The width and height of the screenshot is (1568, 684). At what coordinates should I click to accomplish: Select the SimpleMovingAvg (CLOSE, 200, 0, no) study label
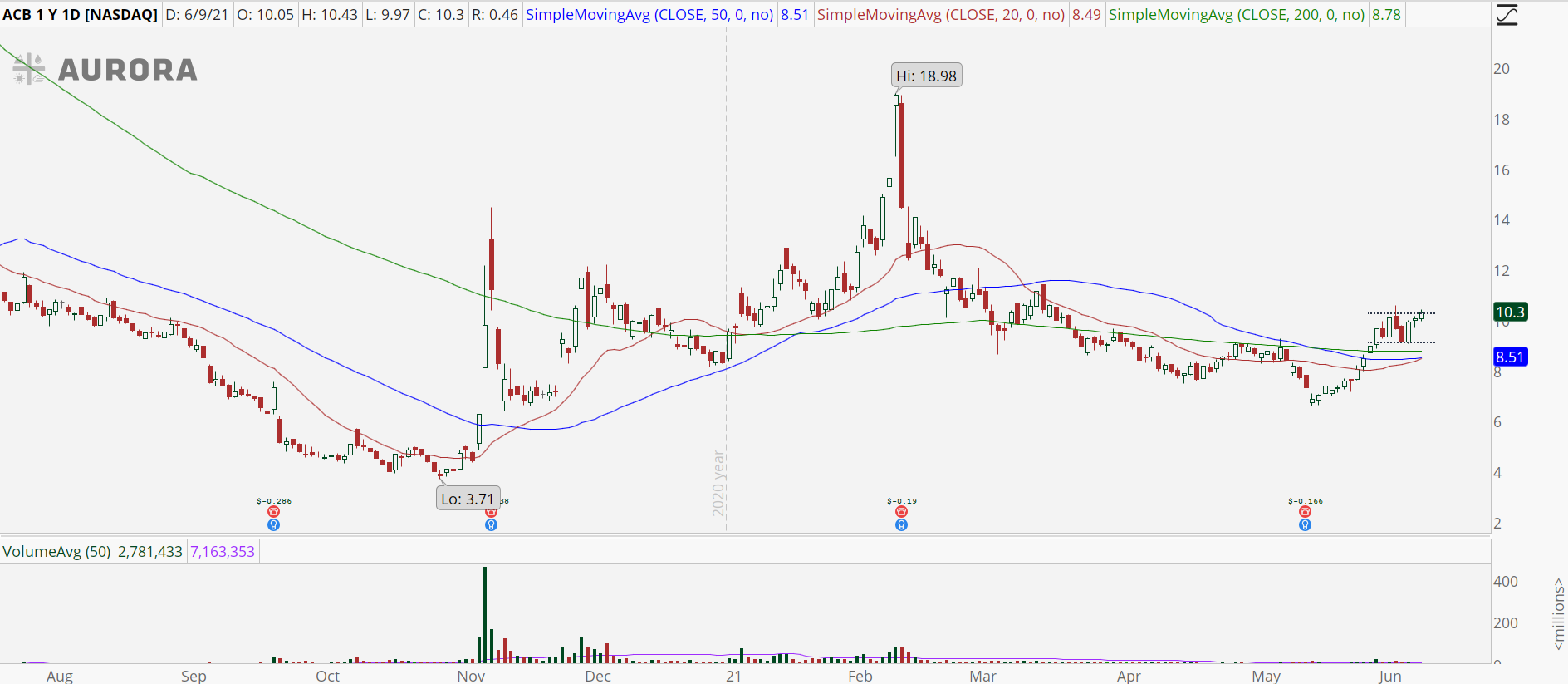tap(1237, 15)
